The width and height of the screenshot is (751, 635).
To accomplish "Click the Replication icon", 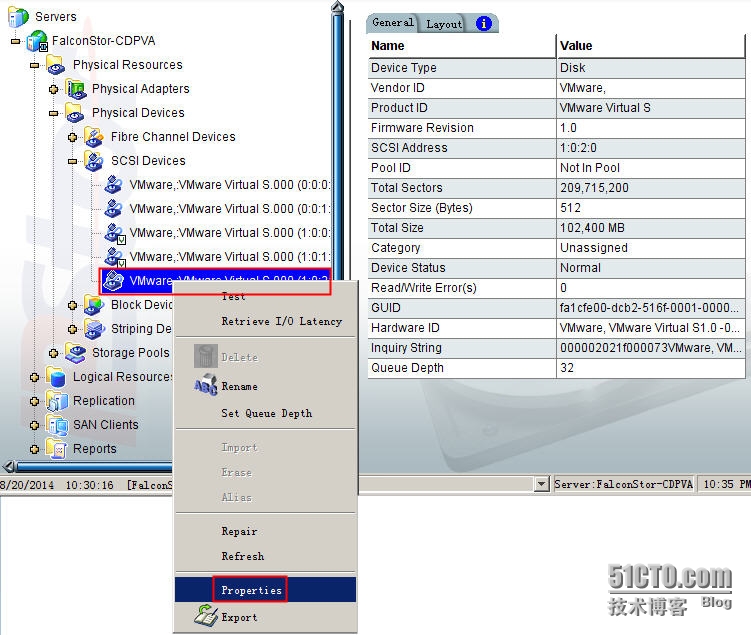I will 57,401.
